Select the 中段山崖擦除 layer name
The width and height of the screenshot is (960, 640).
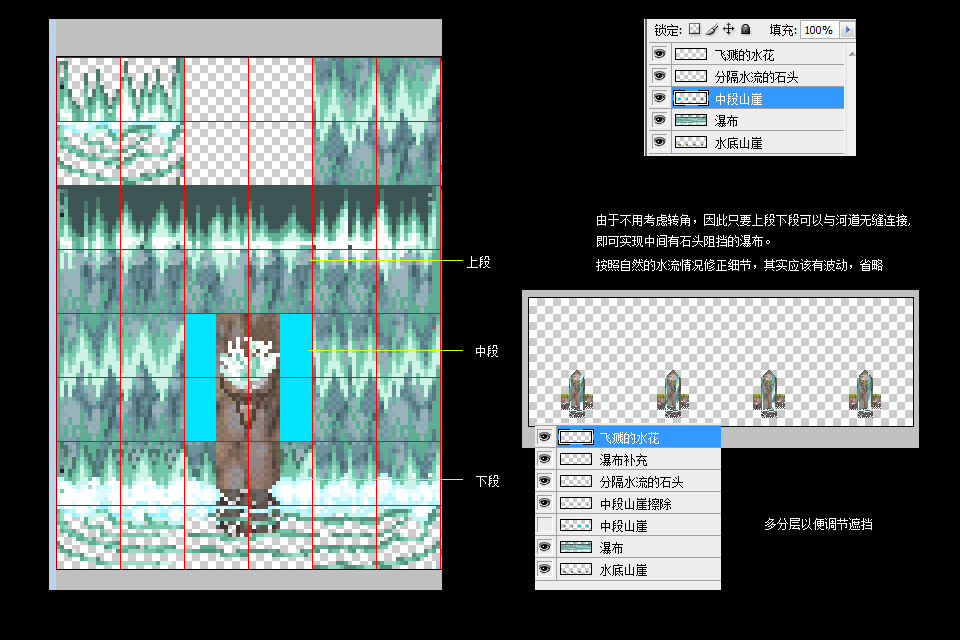coord(636,504)
